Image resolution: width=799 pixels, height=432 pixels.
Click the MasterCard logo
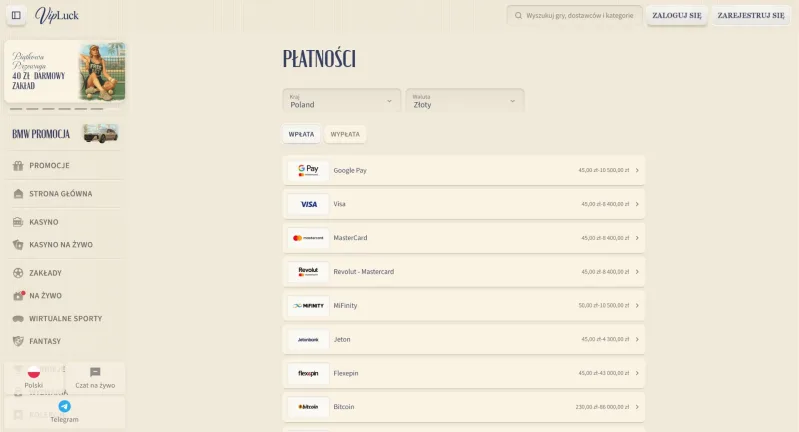coord(308,238)
